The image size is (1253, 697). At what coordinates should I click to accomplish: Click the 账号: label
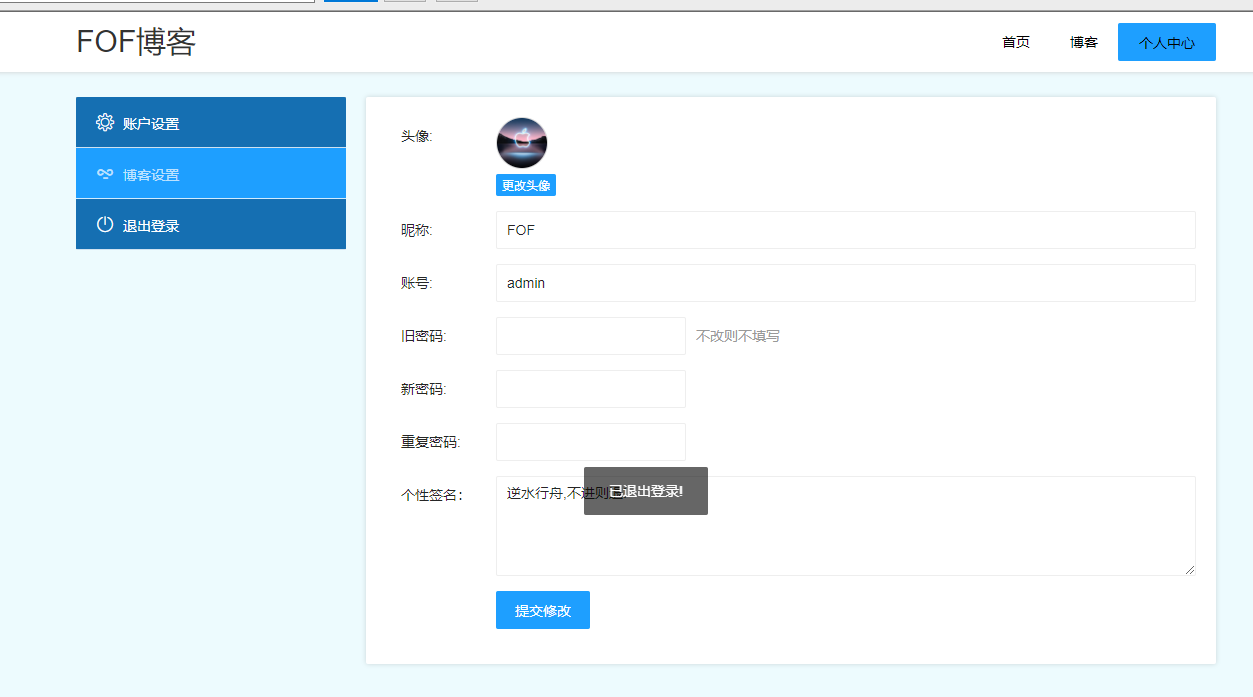tap(417, 283)
